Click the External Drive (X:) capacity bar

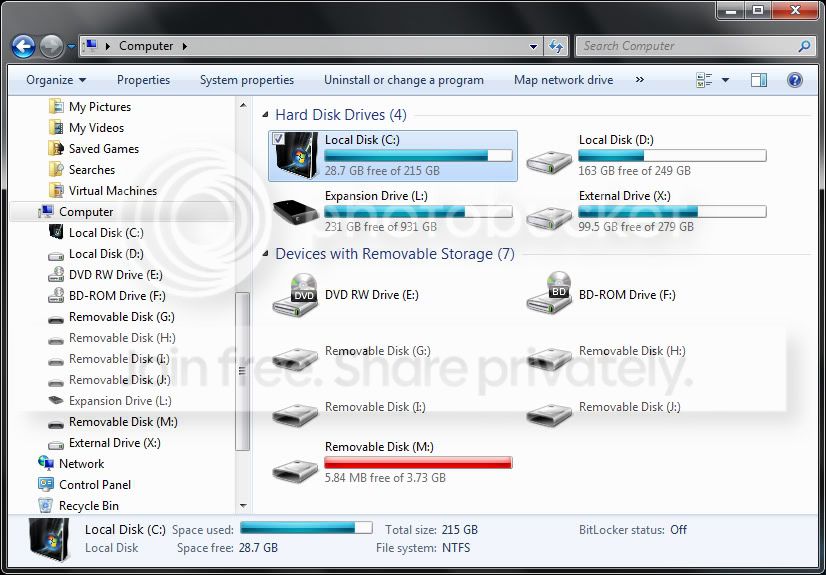[672, 212]
